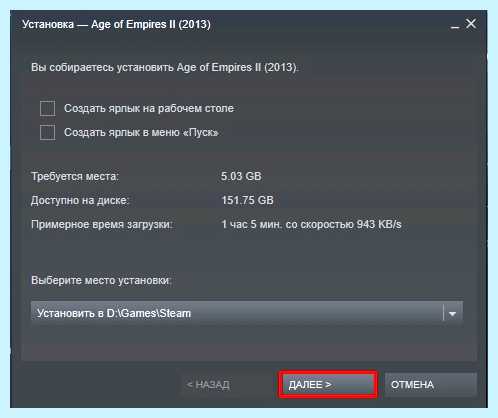Enable the desktop shortcut checkbox

48,108
